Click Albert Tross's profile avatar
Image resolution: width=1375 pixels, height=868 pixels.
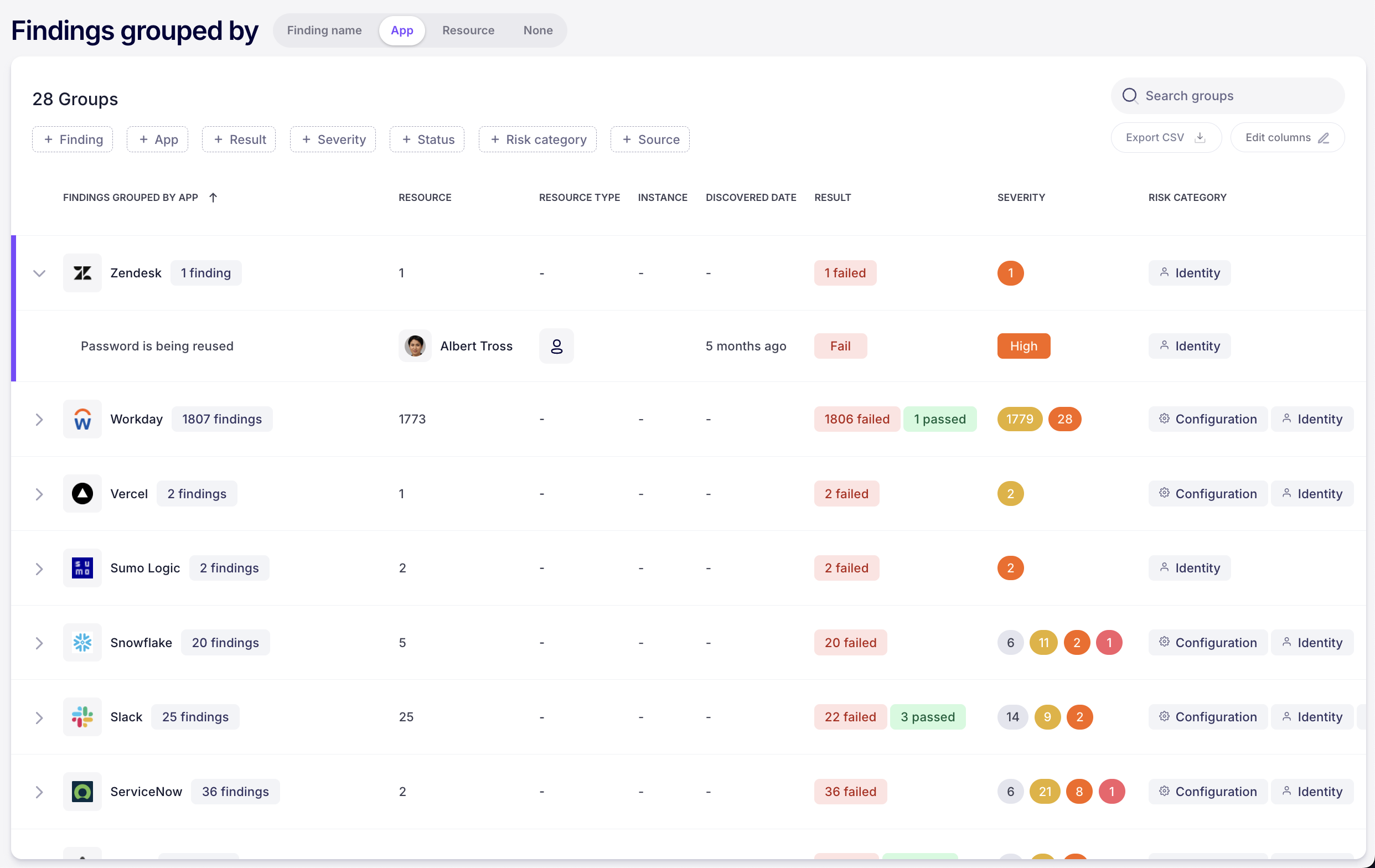pos(415,345)
